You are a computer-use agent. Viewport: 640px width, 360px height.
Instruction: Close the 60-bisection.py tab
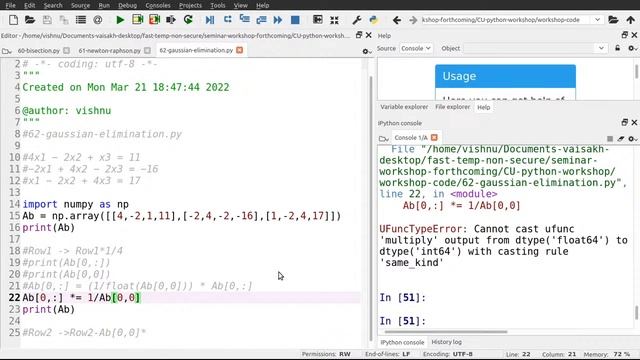pyautogui.click(x=67, y=50)
